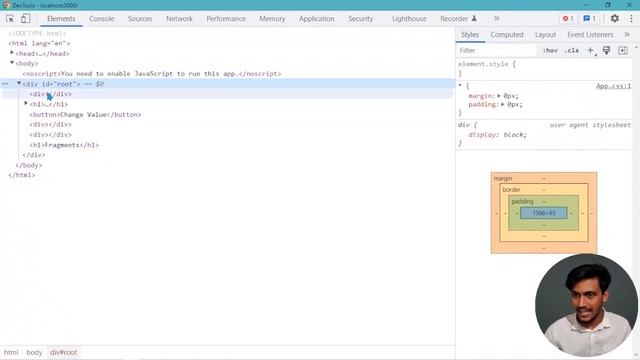Viewport: 640px width, 360px height.
Task: Open the Lighthouse tab
Action: [409, 19]
